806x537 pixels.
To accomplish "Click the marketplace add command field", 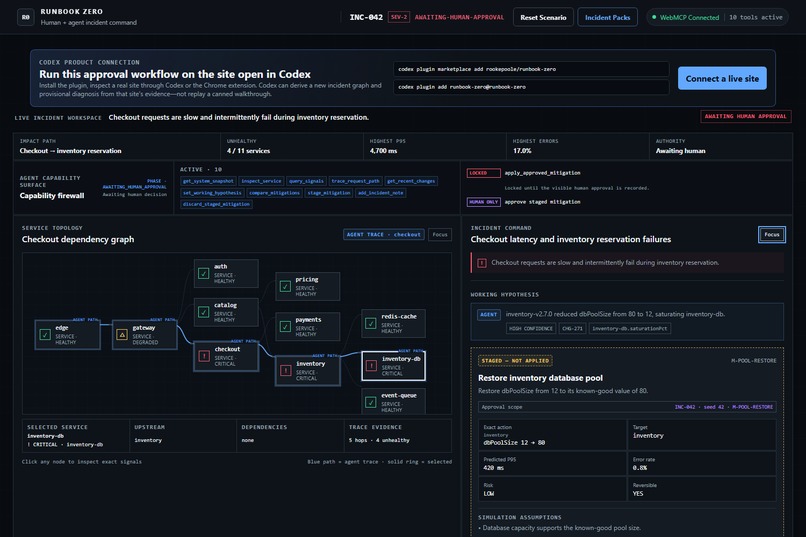I will point(531,69).
